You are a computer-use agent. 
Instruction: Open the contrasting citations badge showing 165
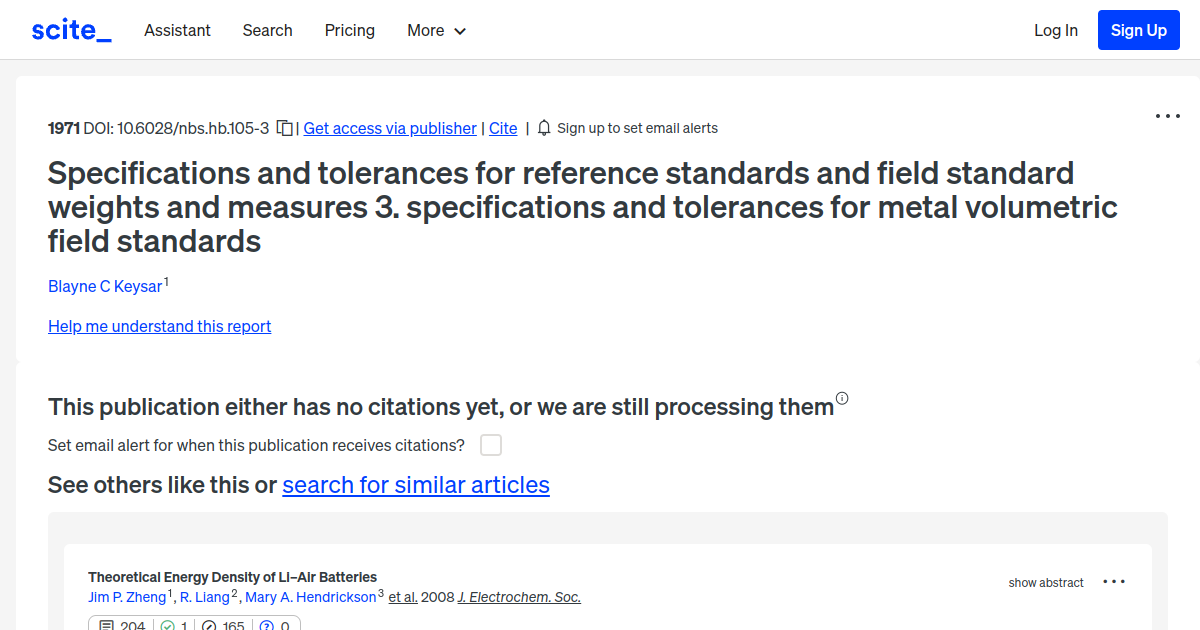[x=222, y=624]
